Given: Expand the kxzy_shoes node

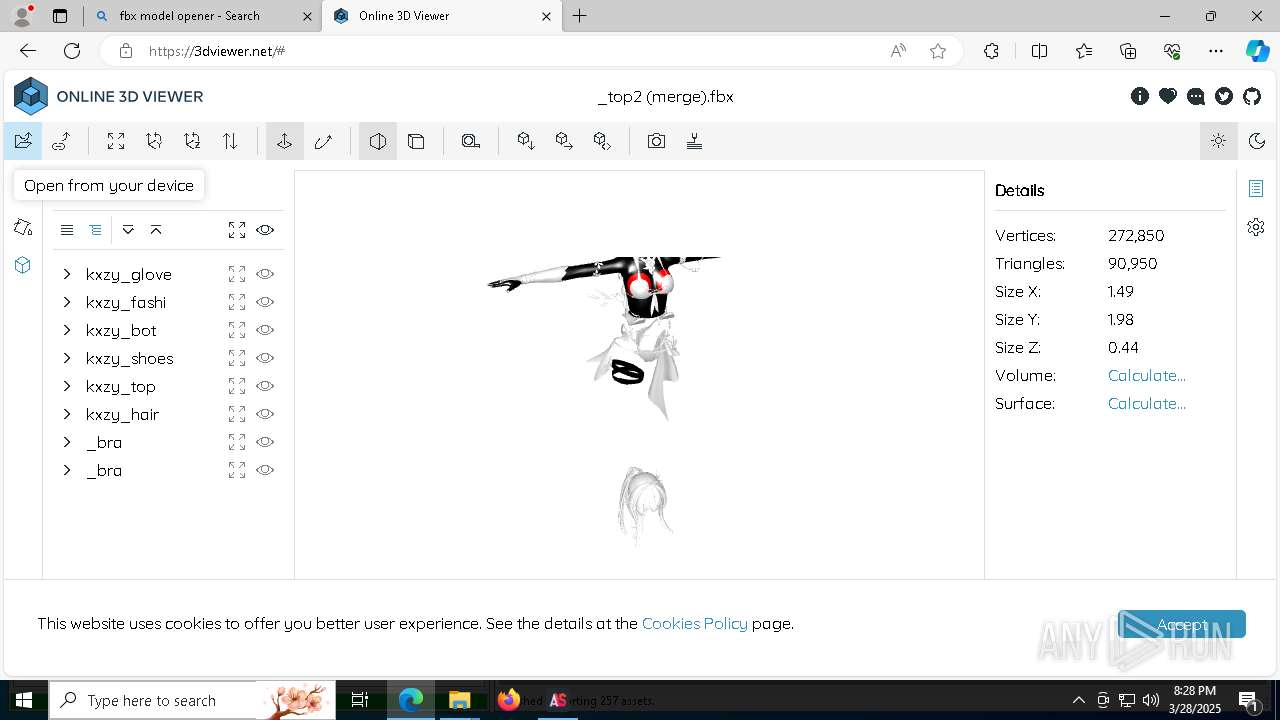Looking at the screenshot, I should tap(67, 358).
